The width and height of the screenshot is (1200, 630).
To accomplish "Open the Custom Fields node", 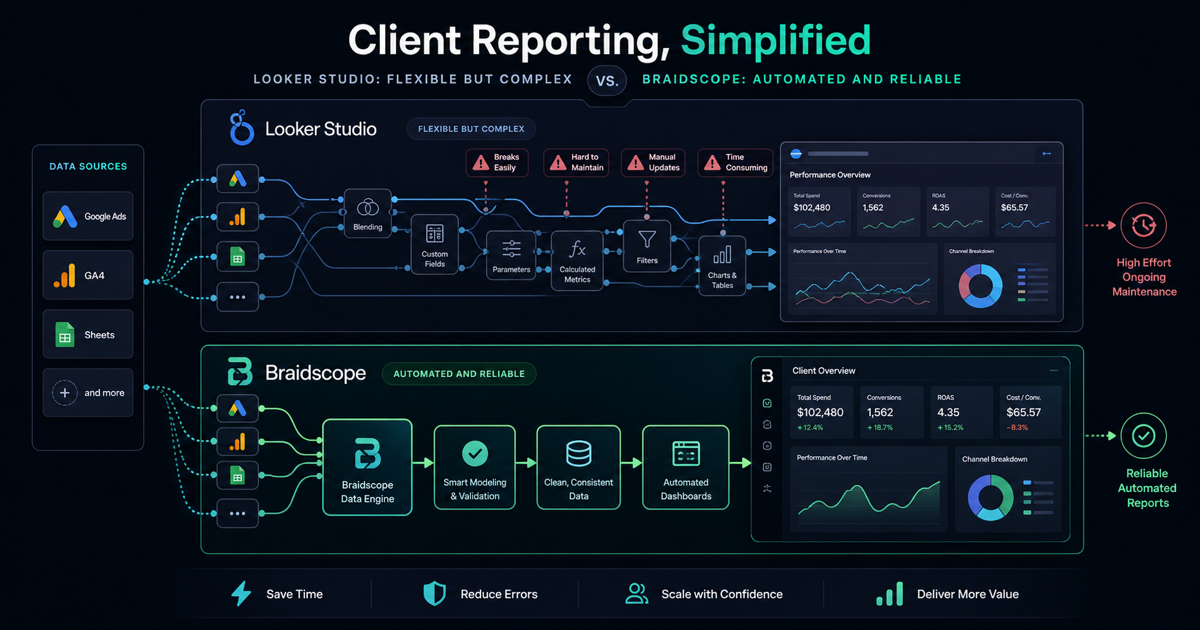I will pos(434,243).
